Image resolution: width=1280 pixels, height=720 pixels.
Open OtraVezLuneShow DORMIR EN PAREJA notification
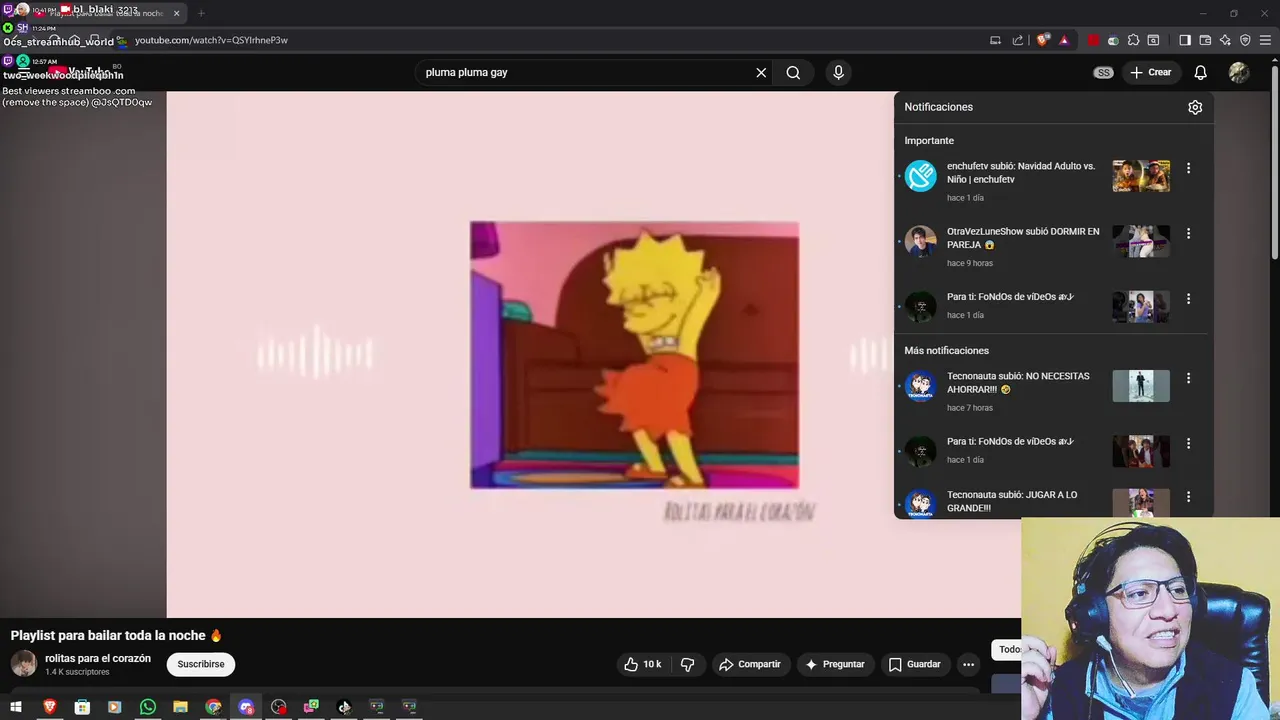(1051, 247)
